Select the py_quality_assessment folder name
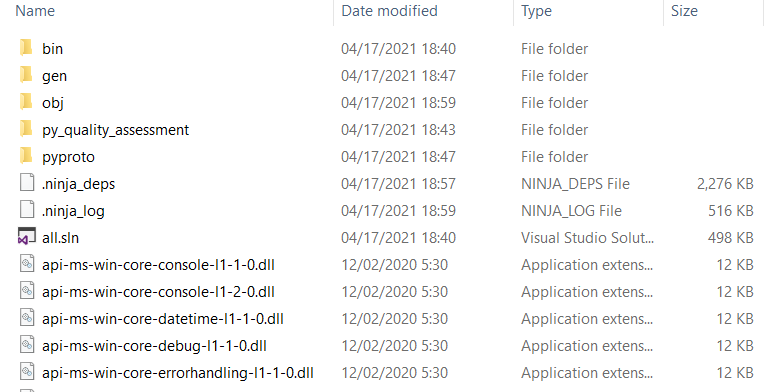This screenshot has width=767, height=392. [115, 130]
